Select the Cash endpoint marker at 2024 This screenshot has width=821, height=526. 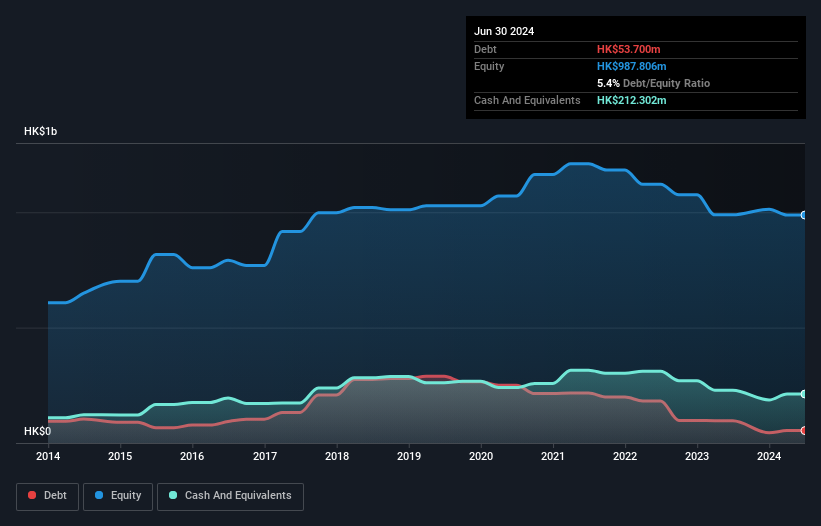[804, 394]
